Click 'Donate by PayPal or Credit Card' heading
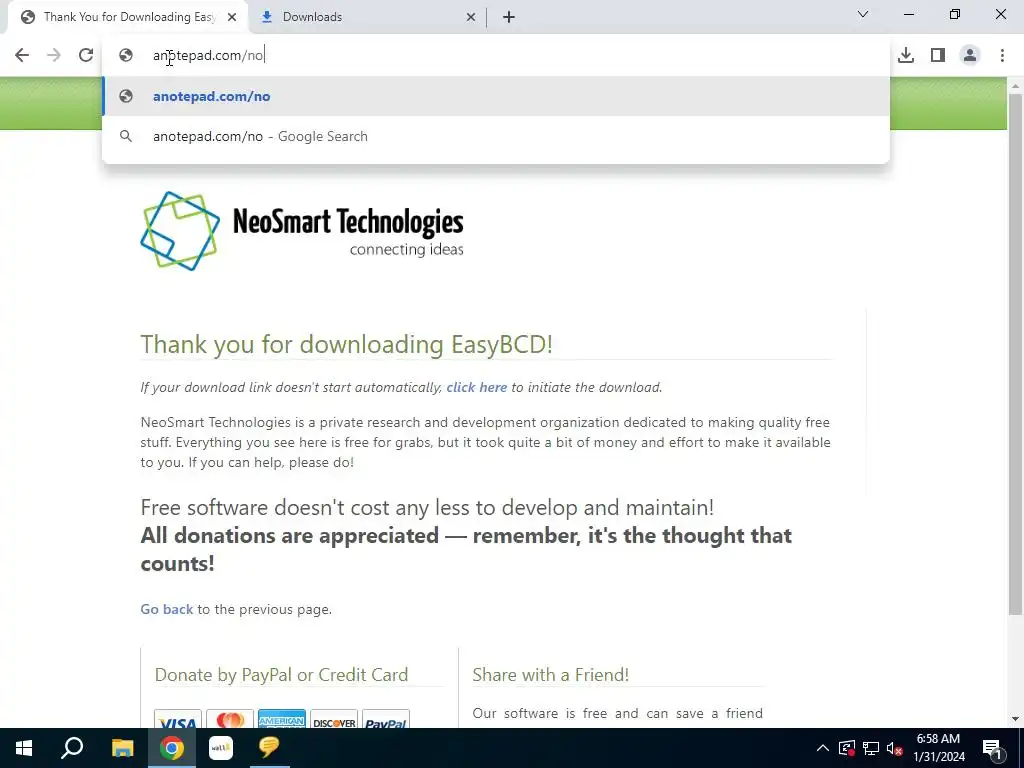The height and width of the screenshot is (768, 1024). click(x=281, y=675)
